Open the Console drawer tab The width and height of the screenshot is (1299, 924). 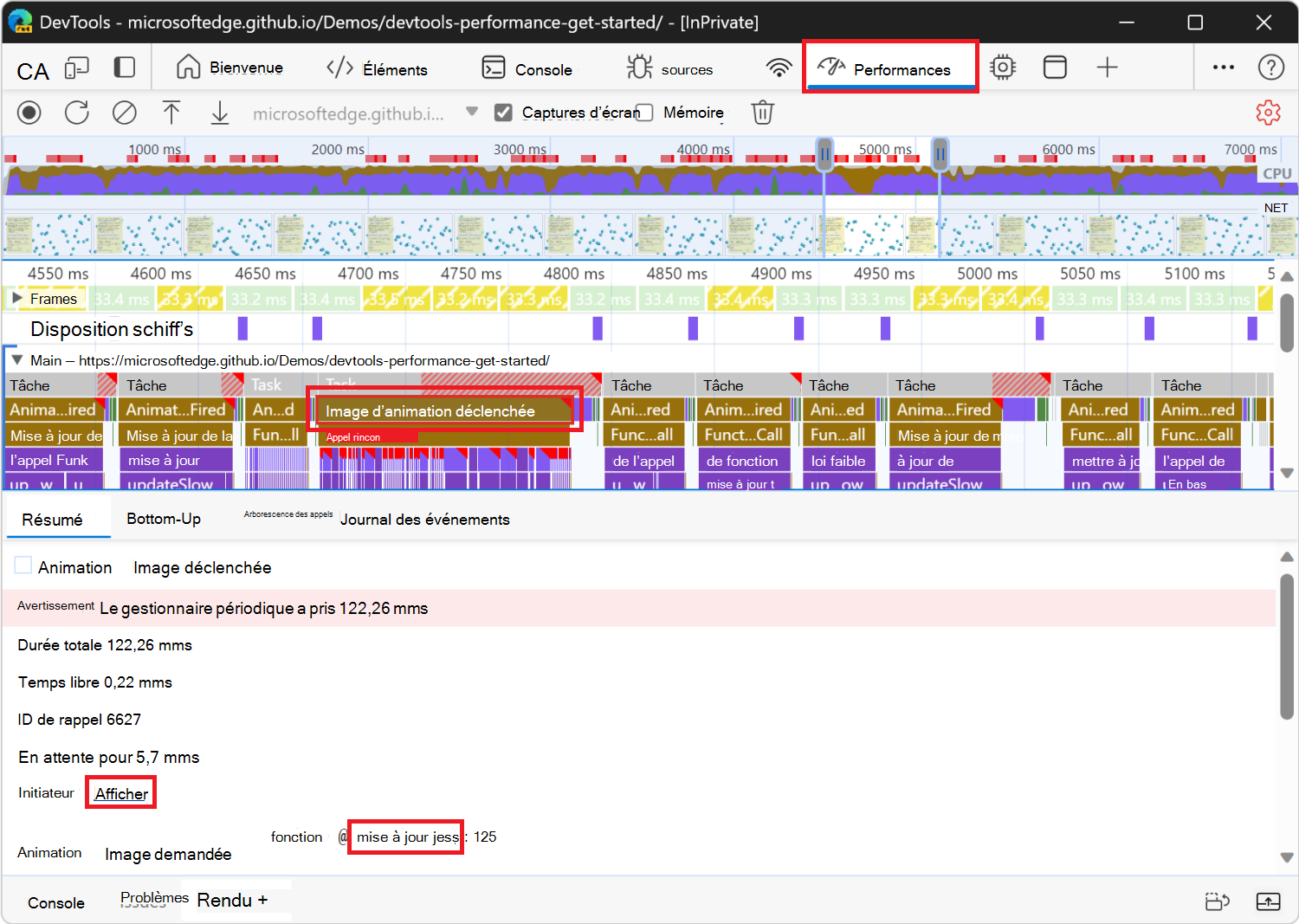coord(56,903)
